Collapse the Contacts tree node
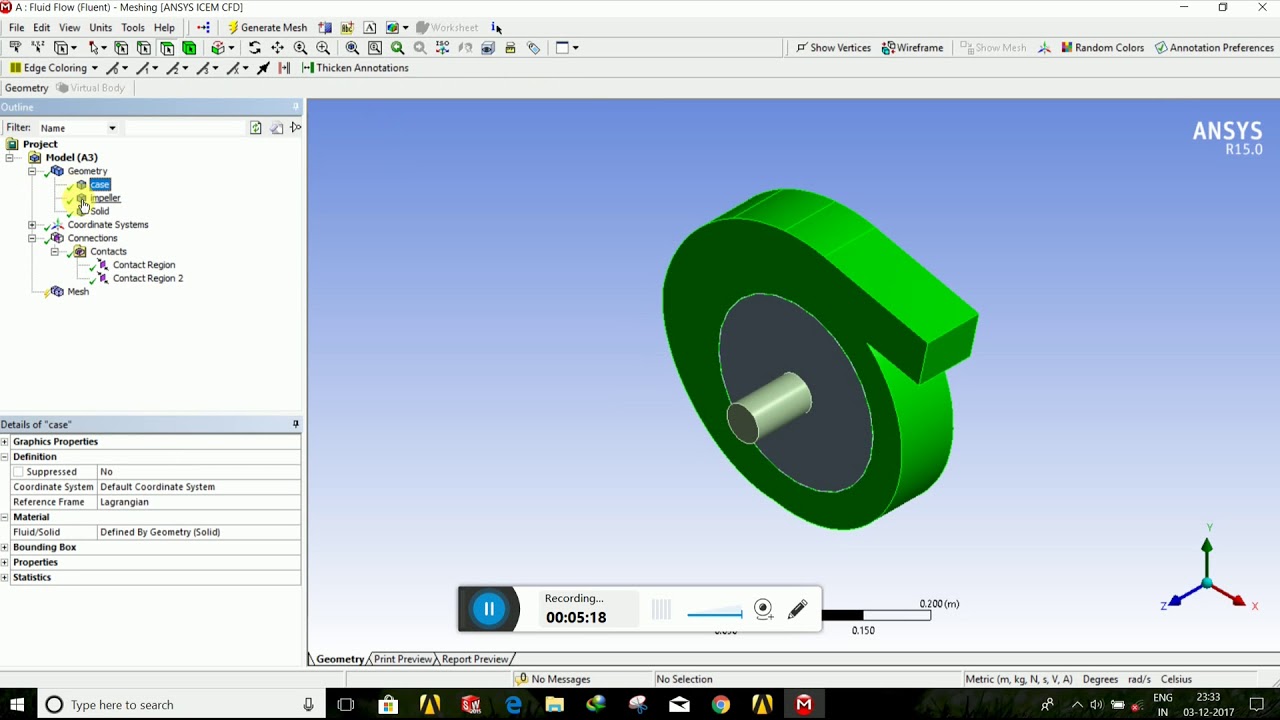This screenshot has width=1280, height=720. coord(55,252)
